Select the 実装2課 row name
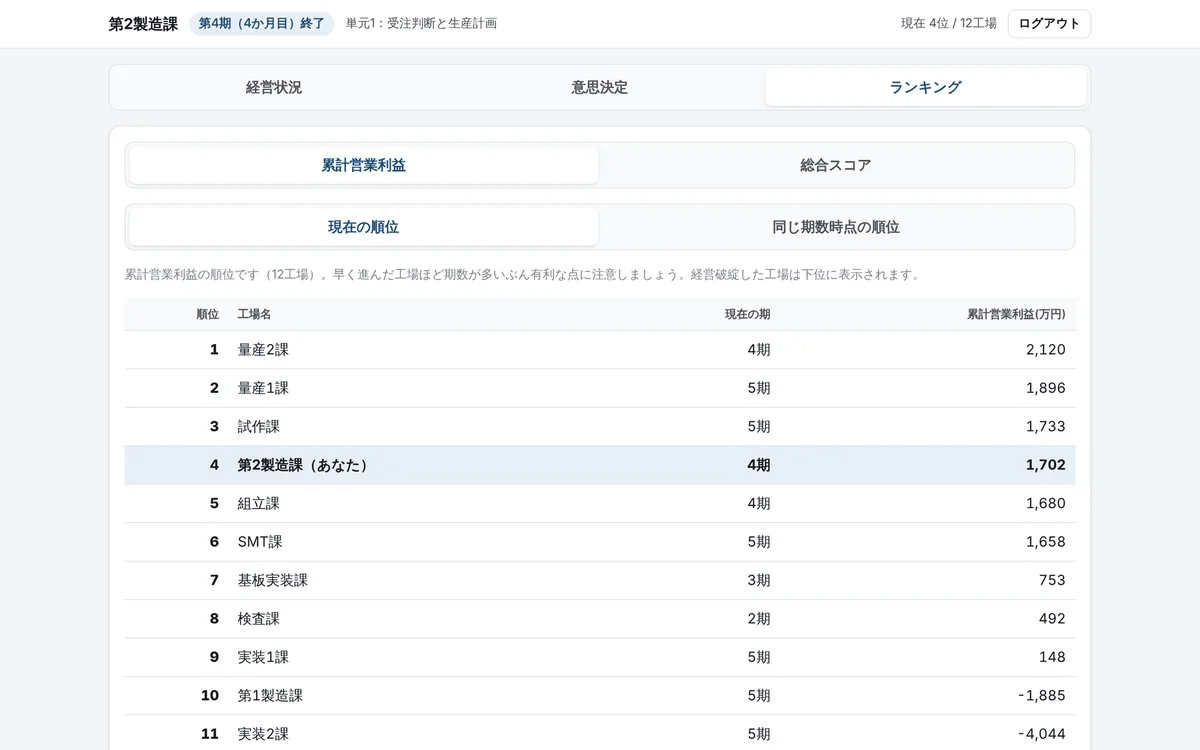The height and width of the screenshot is (750, 1200). (x=263, y=734)
